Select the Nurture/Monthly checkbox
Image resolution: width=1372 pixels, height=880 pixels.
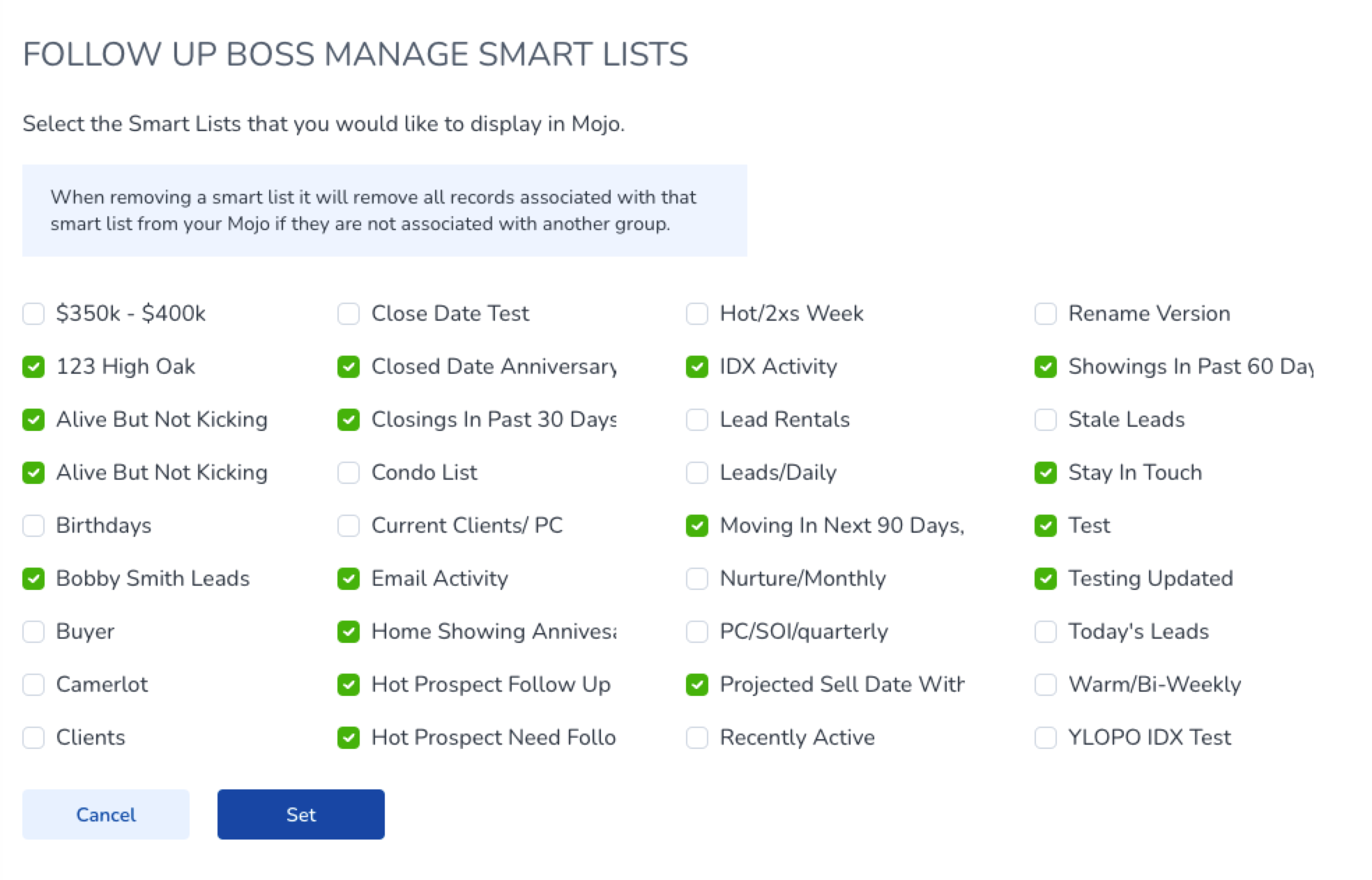697,579
